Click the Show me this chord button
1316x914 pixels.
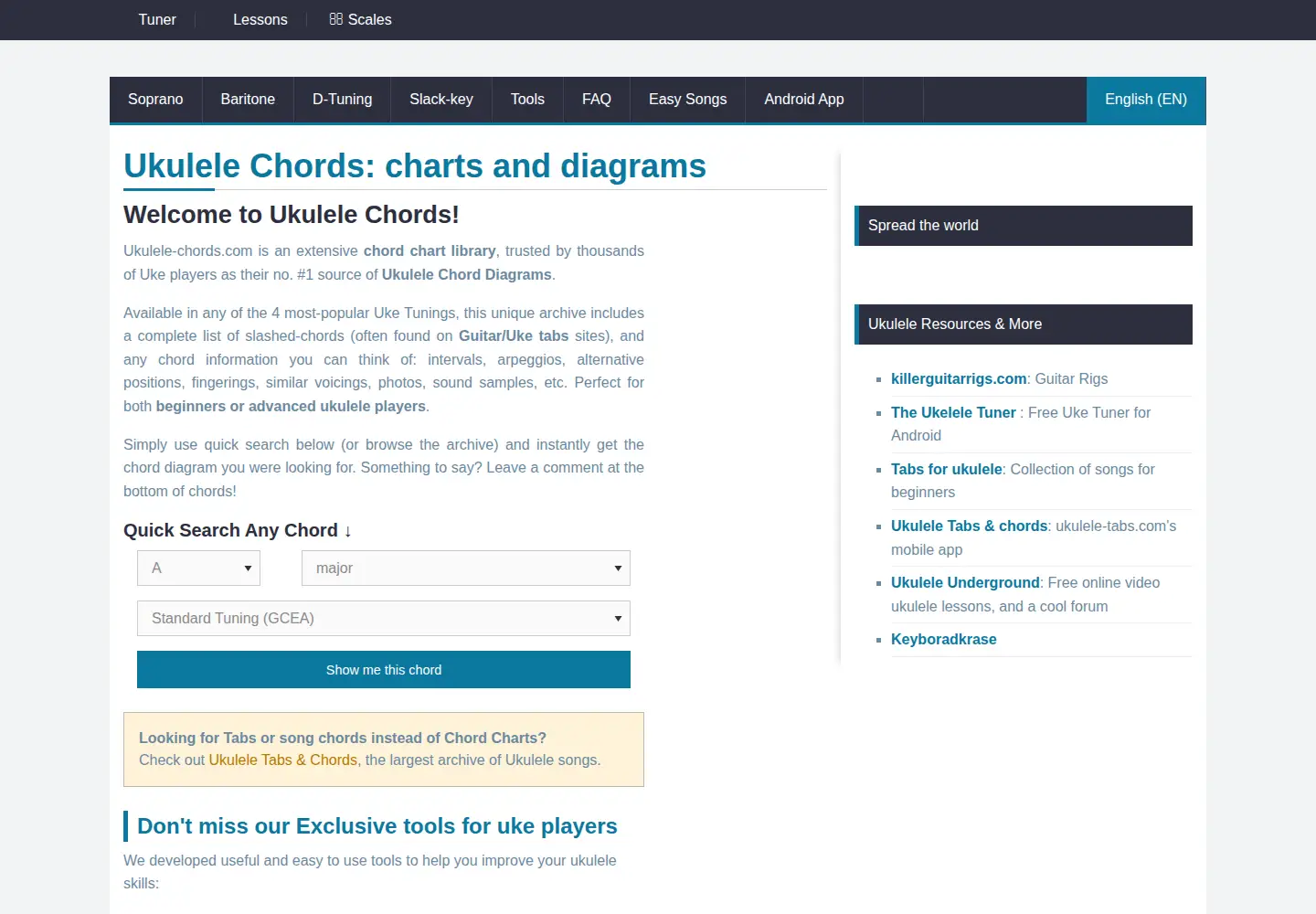click(x=384, y=670)
